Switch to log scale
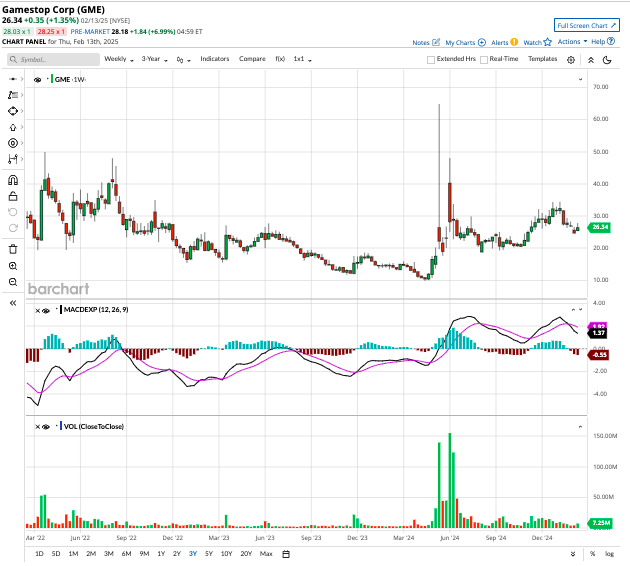This screenshot has width=630, height=566. (x=610, y=554)
